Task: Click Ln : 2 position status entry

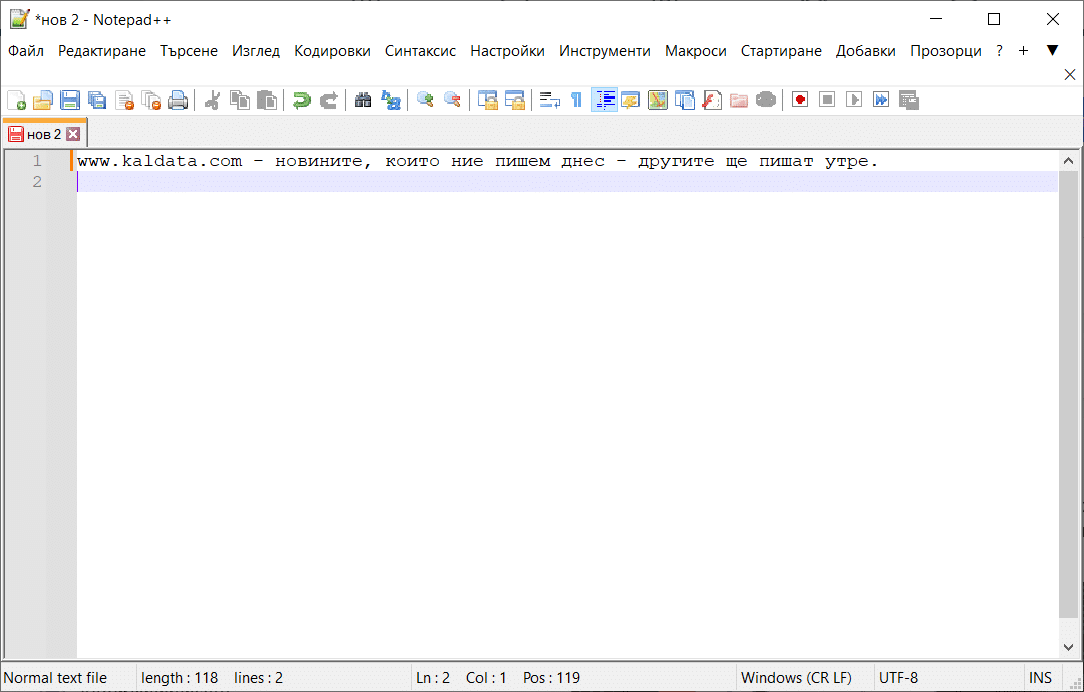Action: tap(433, 678)
